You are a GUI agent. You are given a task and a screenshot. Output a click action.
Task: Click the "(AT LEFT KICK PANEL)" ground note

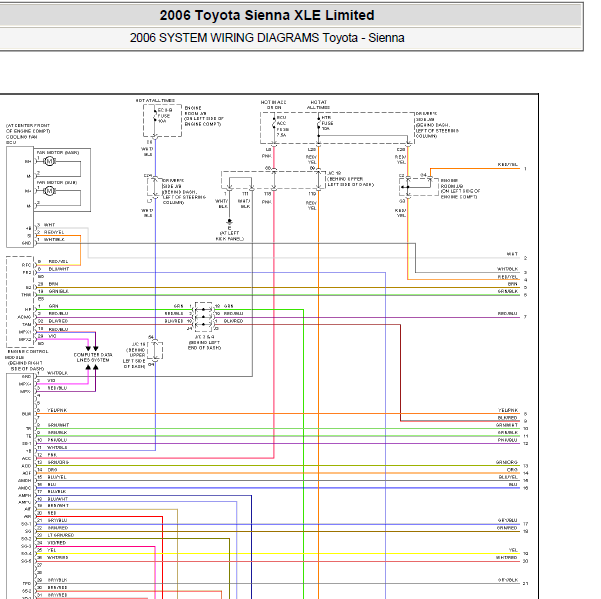(229, 236)
